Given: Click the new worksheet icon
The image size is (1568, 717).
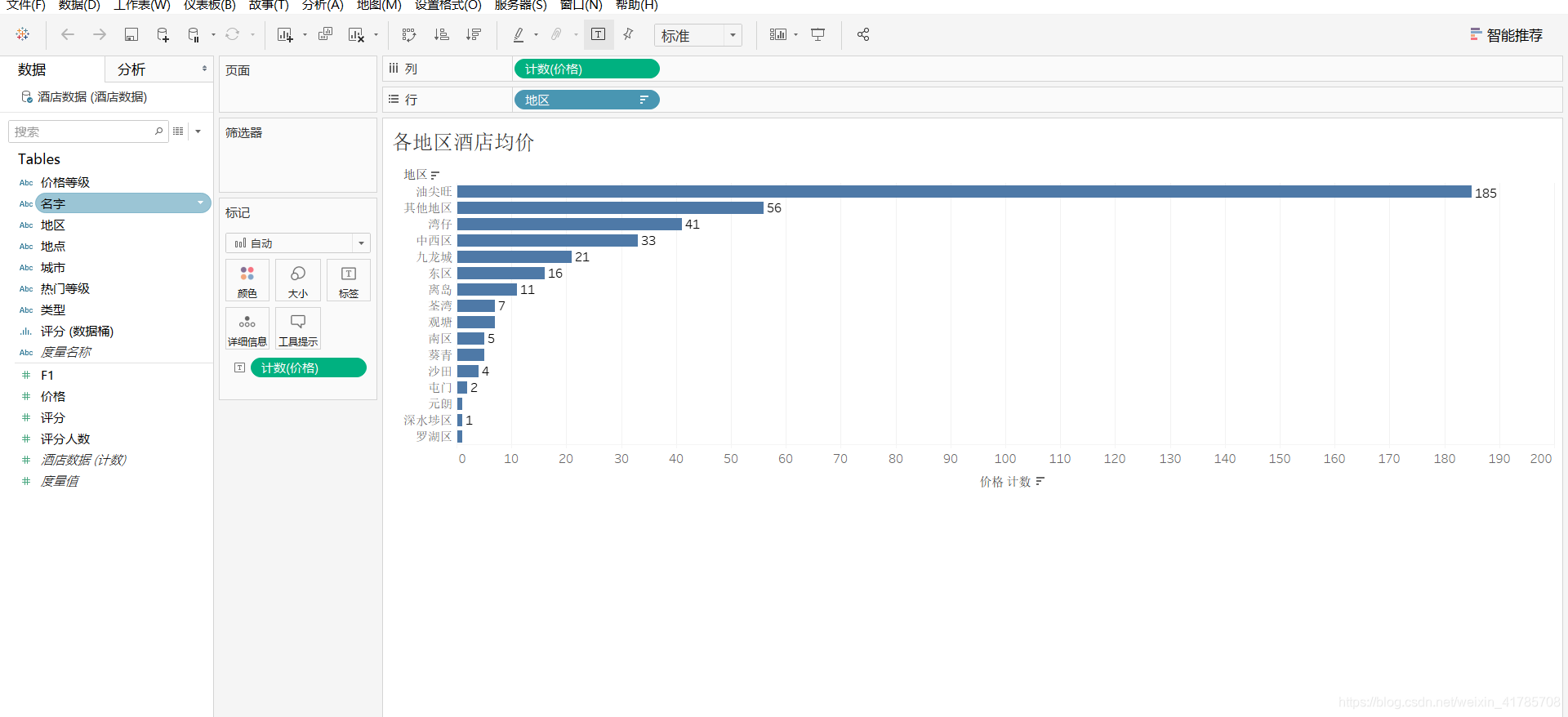Looking at the screenshot, I should coord(285,34).
